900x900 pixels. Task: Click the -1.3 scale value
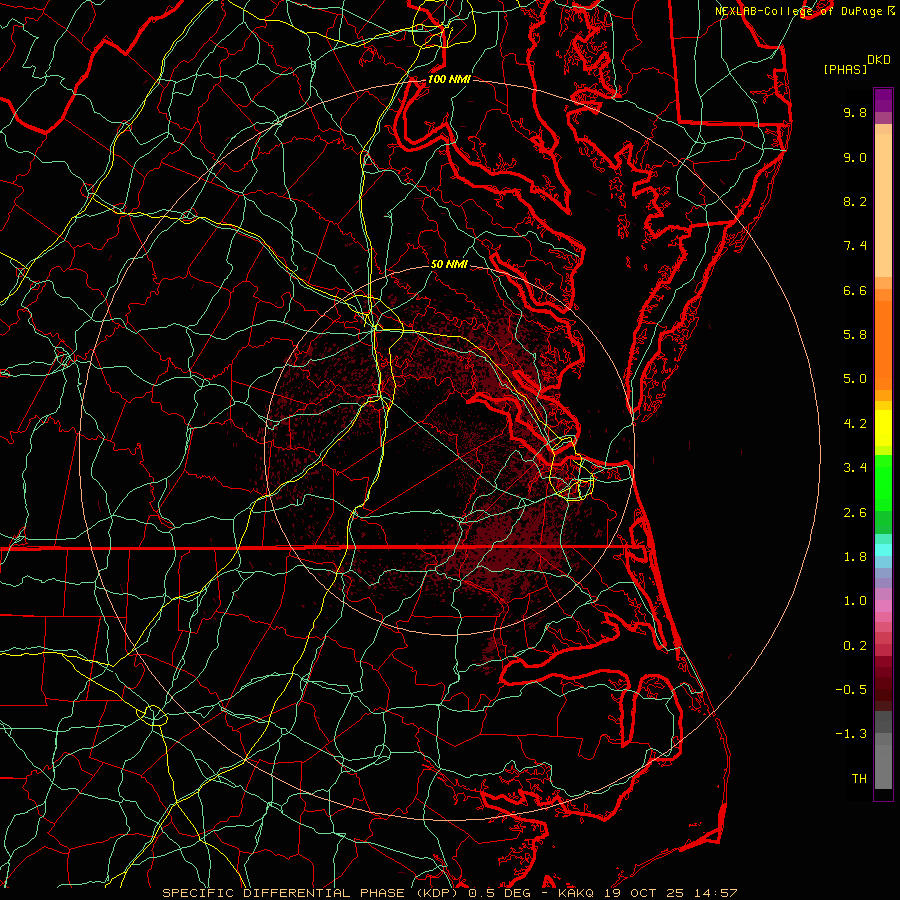851,734
